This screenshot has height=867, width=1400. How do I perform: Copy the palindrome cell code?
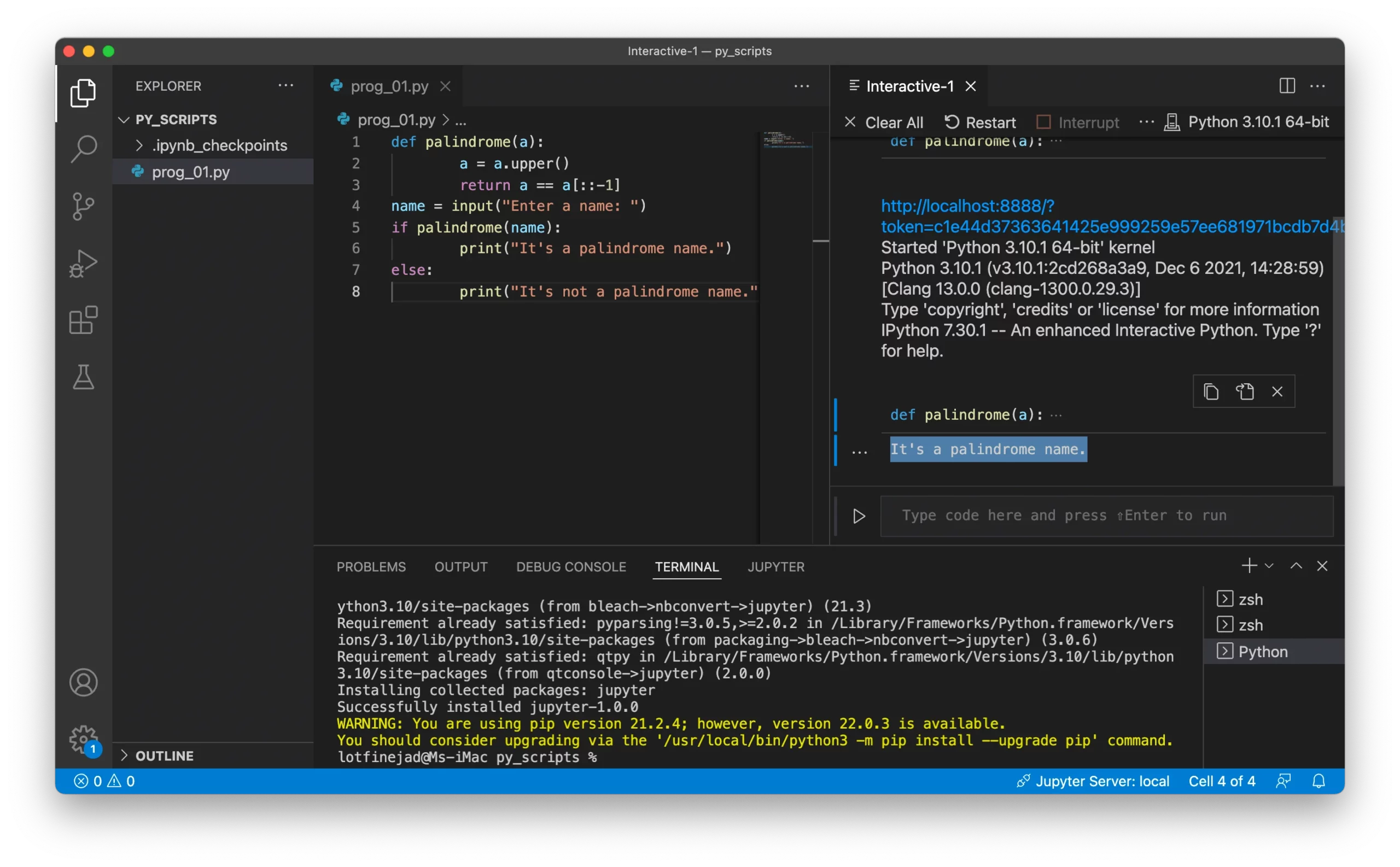point(1211,391)
